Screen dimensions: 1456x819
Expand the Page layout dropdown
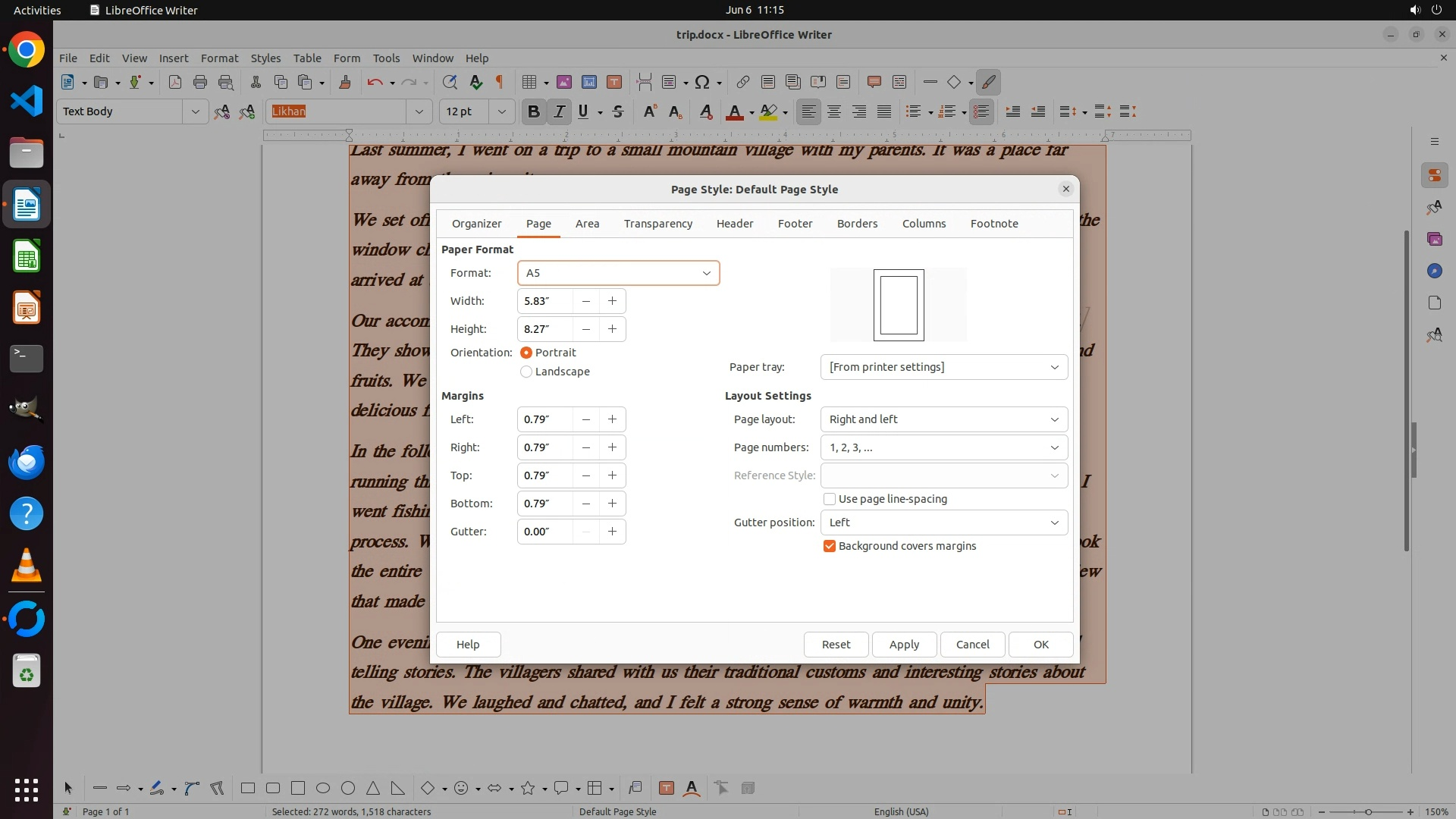943,419
